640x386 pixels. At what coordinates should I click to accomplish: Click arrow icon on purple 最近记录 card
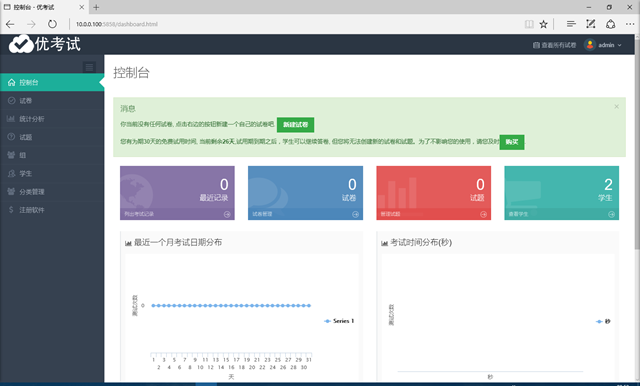coord(227,214)
